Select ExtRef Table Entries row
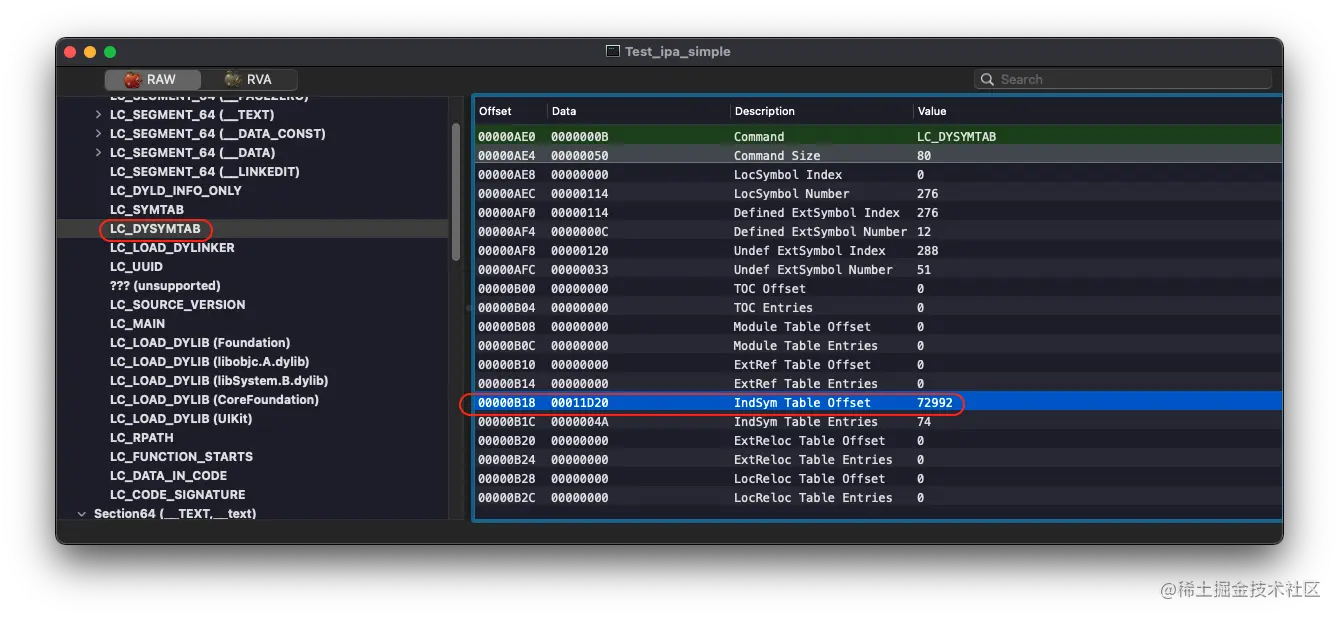1339x618 pixels. [x=878, y=383]
